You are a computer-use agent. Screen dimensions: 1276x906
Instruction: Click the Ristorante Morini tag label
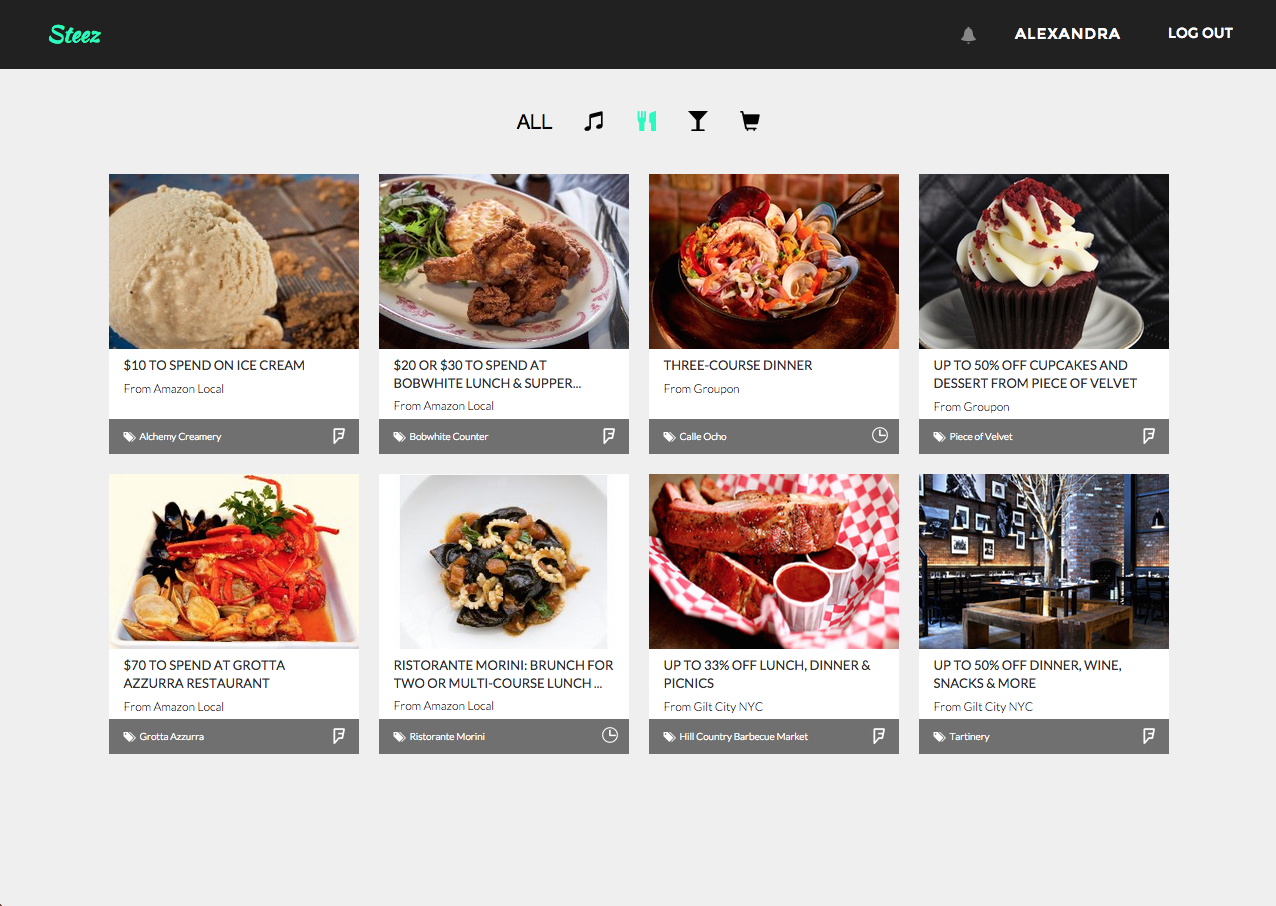pyautogui.click(x=447, y=737)
